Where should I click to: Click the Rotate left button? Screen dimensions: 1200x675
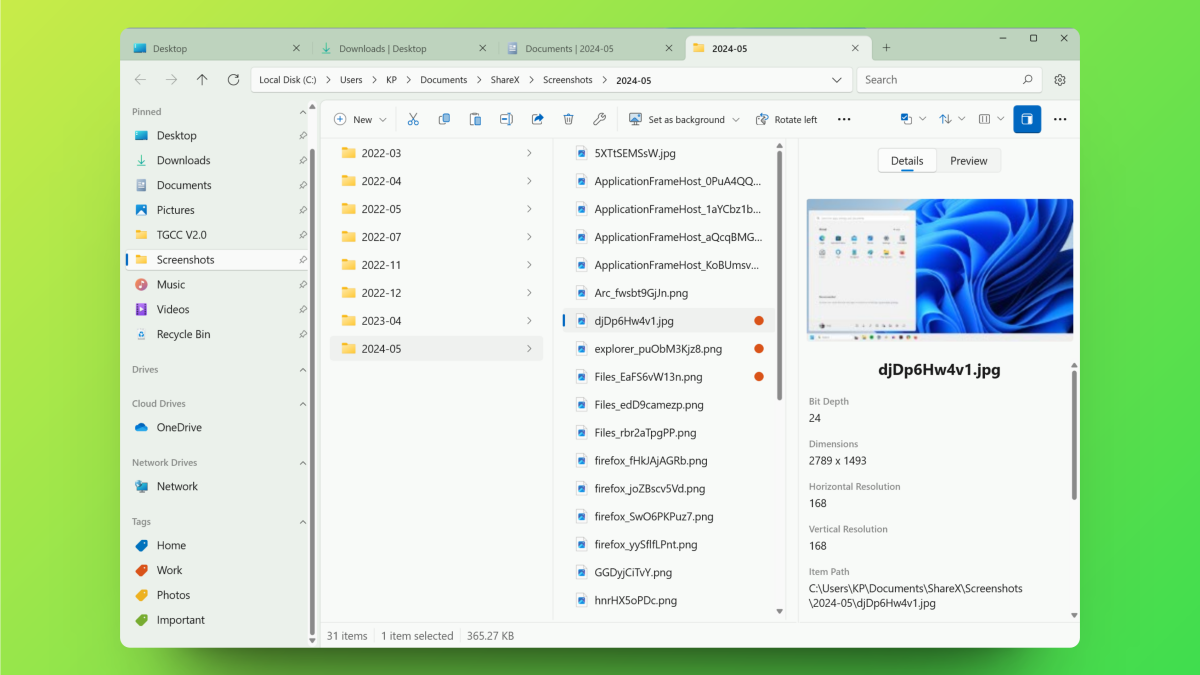pyautogui.click(x=786, y=119)
